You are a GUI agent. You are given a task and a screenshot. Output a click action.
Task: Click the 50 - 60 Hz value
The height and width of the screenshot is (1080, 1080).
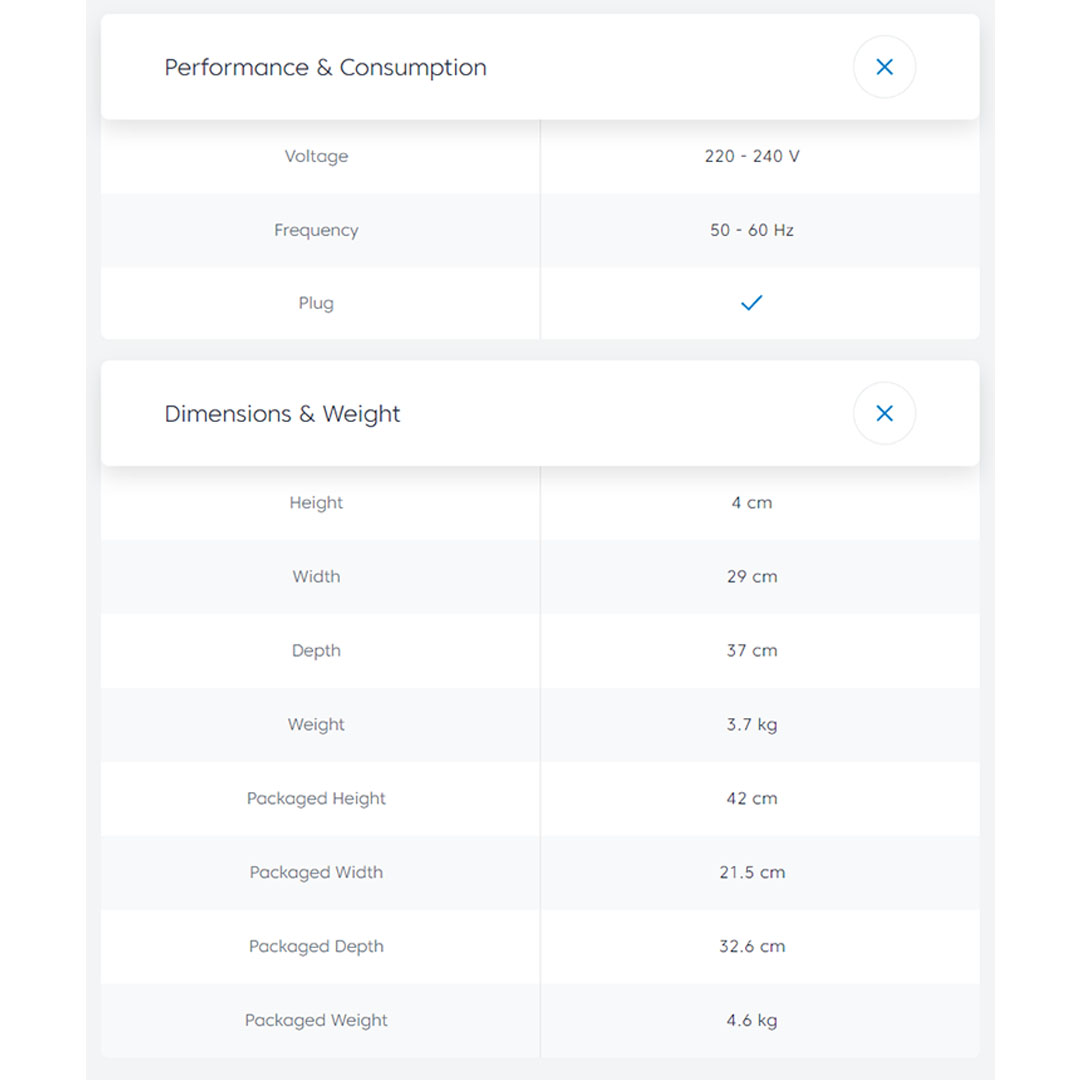click(751, 230)
